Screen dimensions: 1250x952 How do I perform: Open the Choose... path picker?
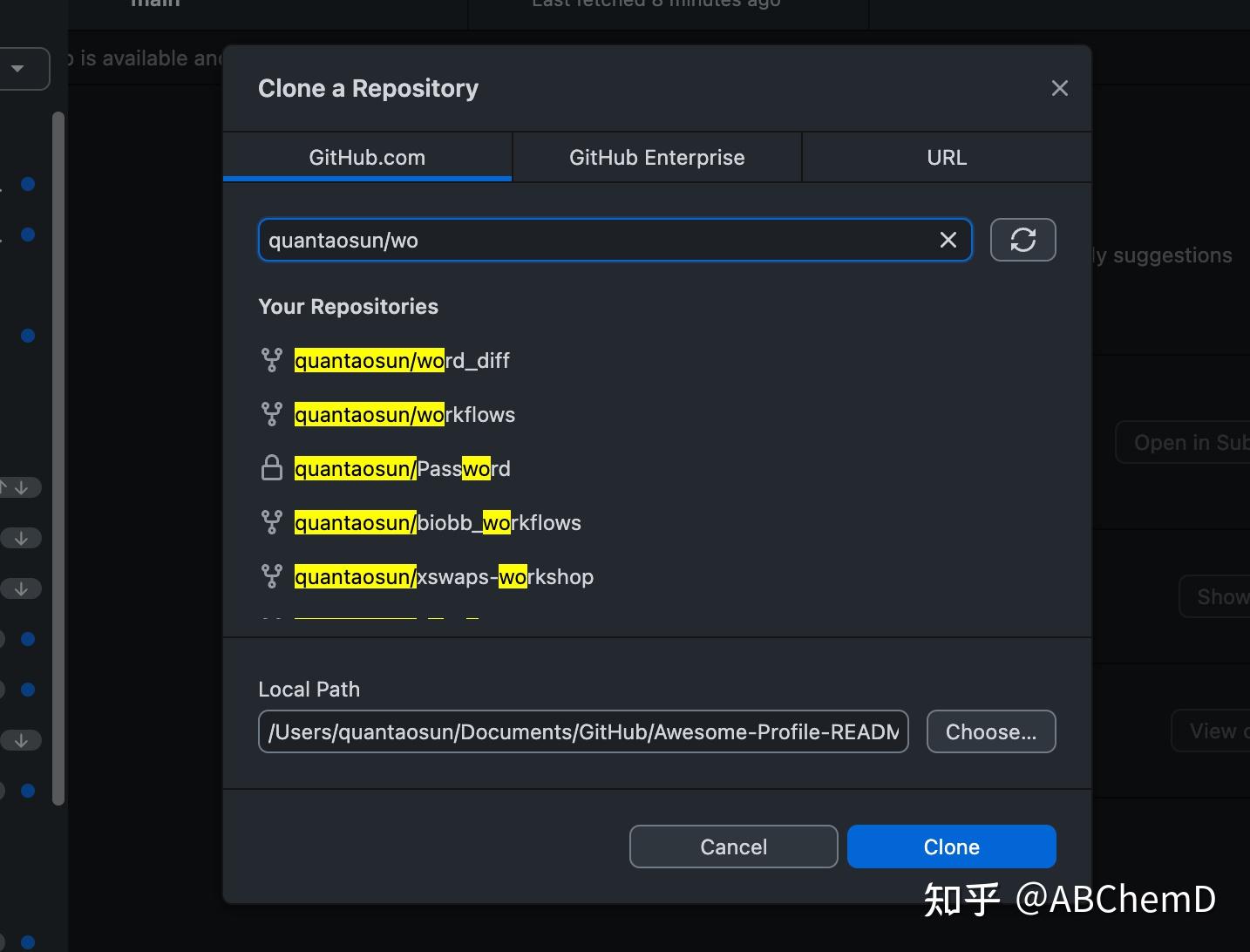tap(990, 731)
